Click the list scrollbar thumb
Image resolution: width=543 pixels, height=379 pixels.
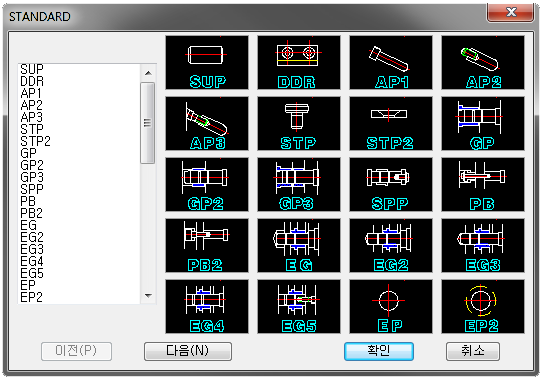click(x=148, y=123)
